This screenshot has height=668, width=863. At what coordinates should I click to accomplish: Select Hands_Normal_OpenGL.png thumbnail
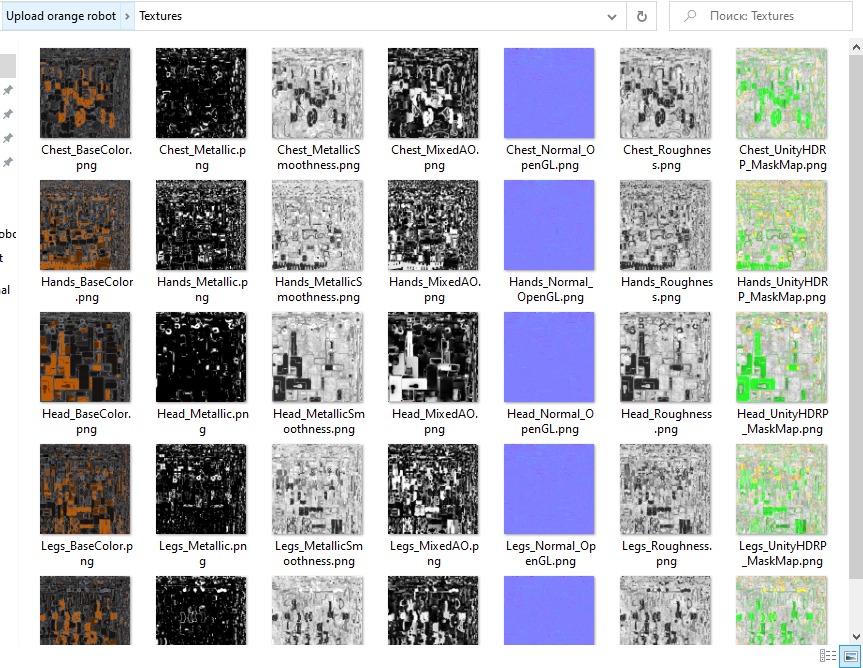click(549, 225)
